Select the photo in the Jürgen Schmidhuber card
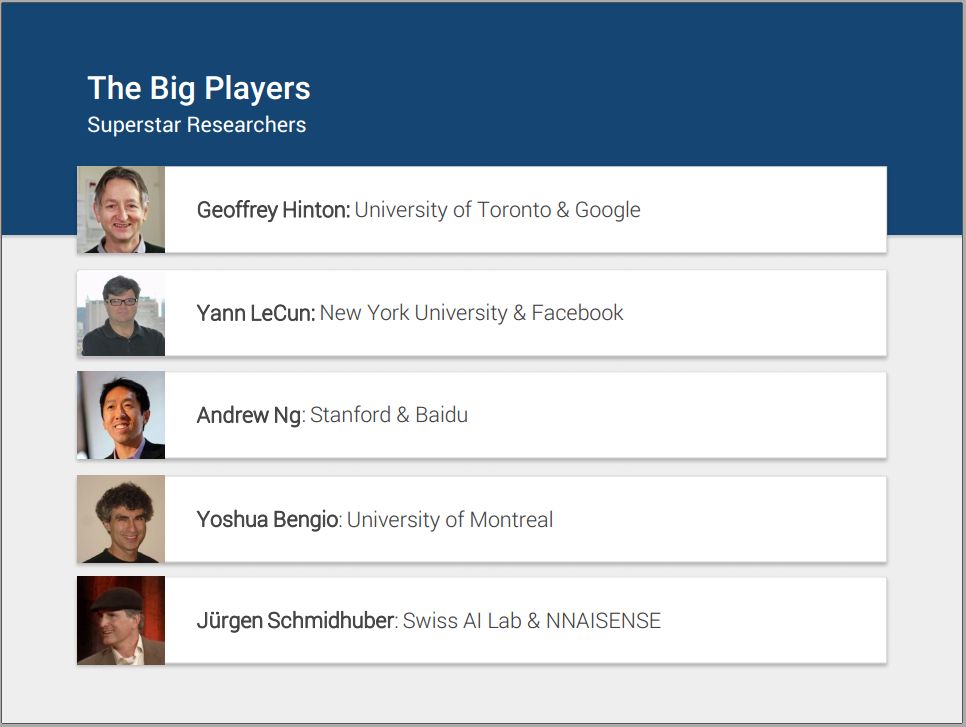Screen dimensions: 966x727 [x=121, y=620]
